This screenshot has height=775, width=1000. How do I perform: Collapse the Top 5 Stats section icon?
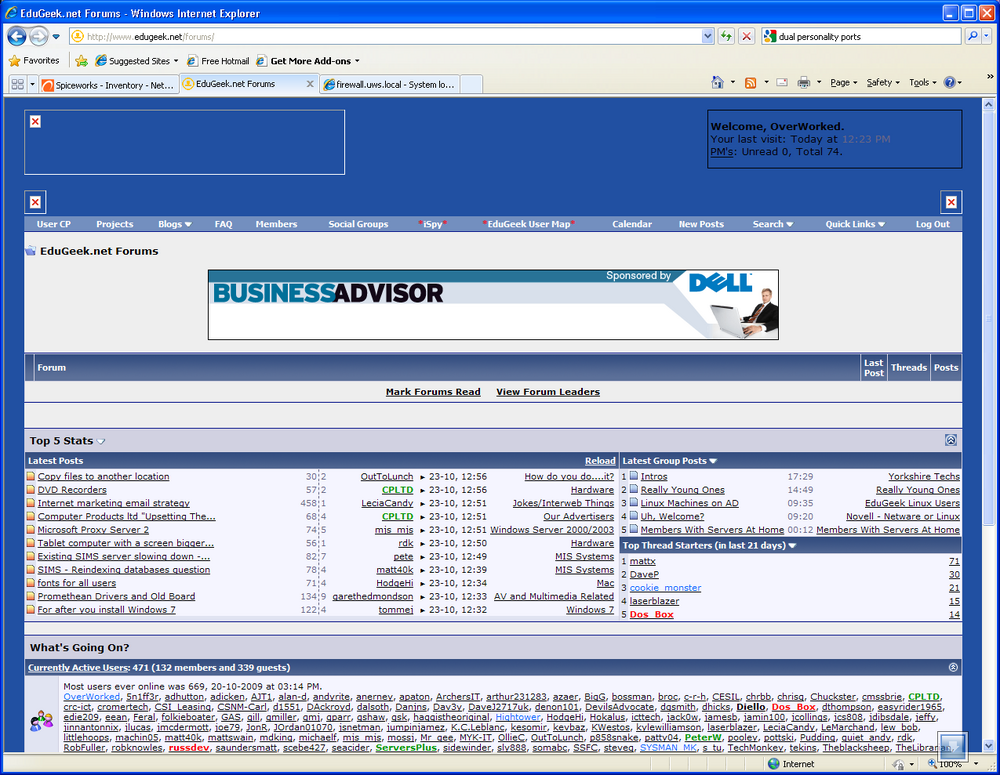tap(950, 440)
